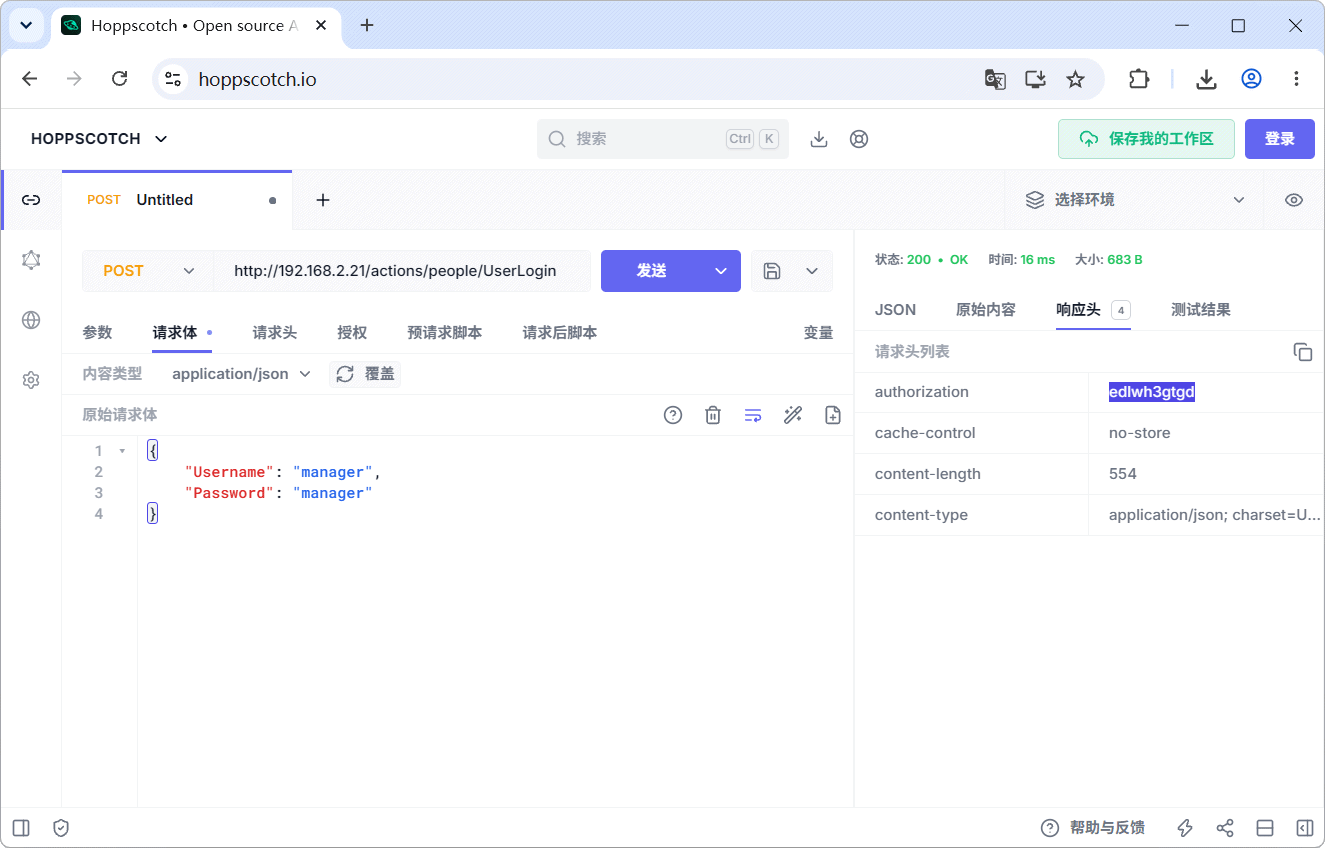
Task: Select the authorization value edlwh3gtgd
Action: tap(1152, 392)
